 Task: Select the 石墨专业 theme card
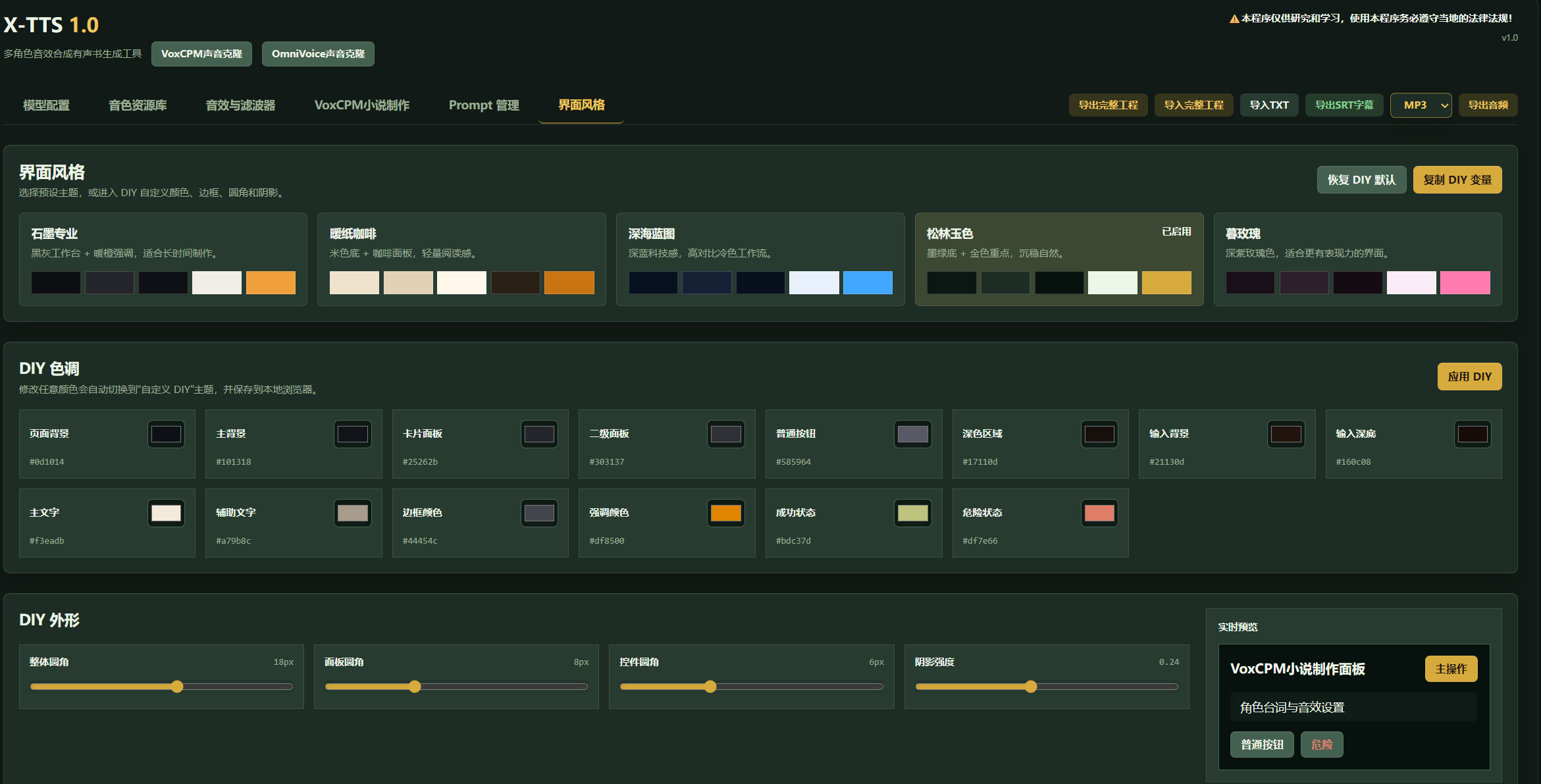163,259
